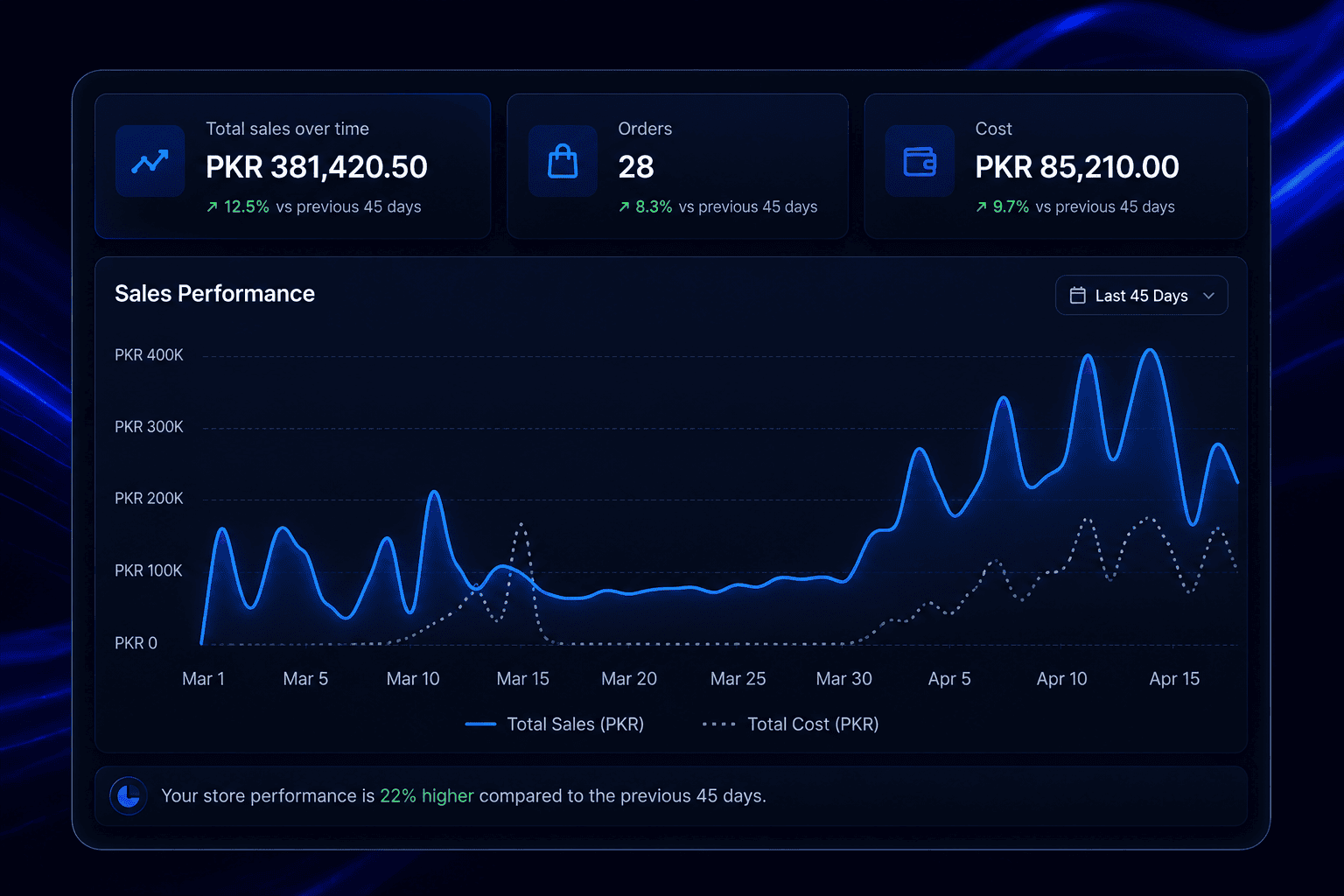Click the 22% higher highlighted text
1344x896 pixels.
(x=426, y=796)
